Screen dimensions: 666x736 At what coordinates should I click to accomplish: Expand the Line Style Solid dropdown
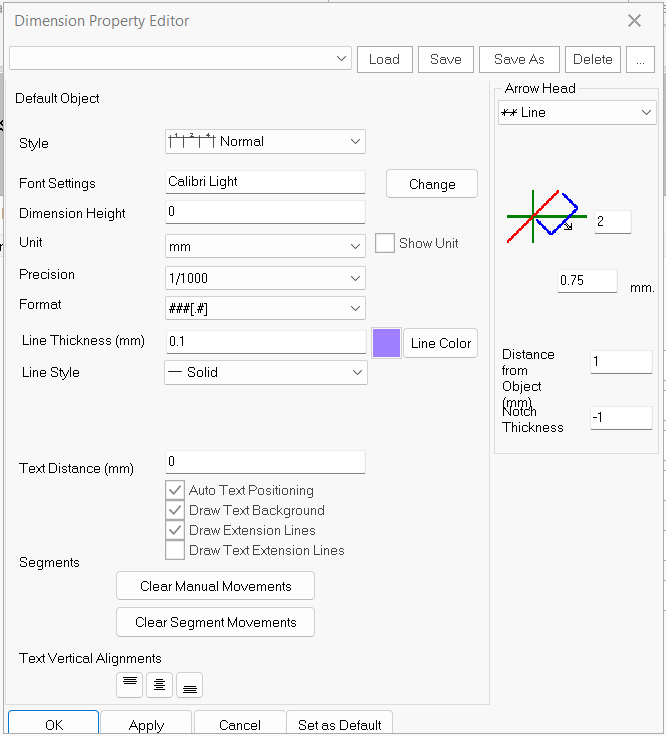coord(265,372)
